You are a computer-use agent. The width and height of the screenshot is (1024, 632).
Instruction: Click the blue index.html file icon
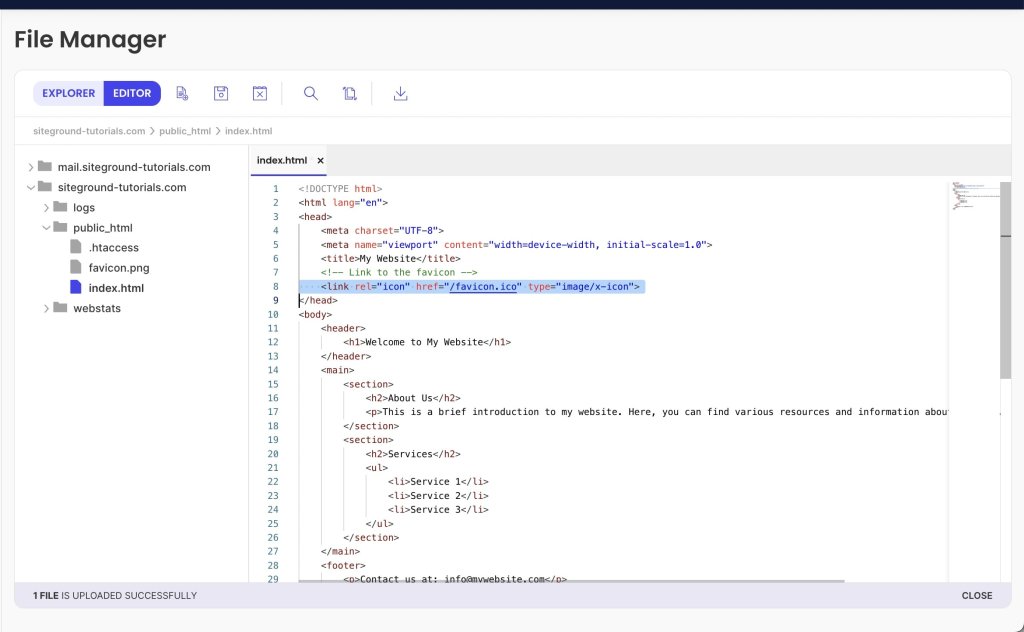[76, 287]
